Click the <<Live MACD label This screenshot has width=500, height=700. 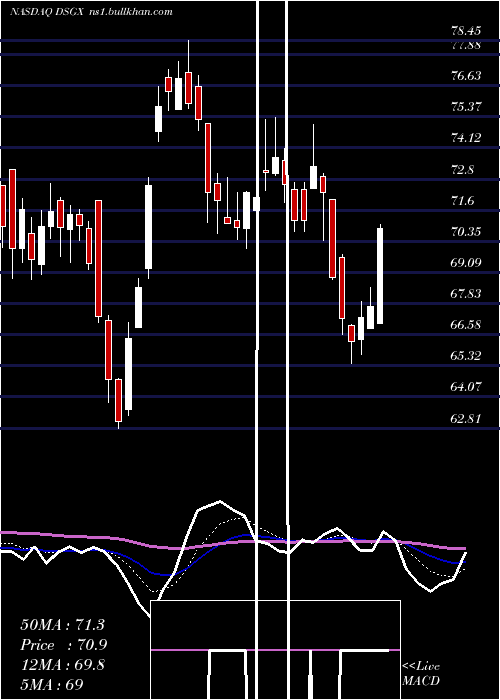coord(421,673)
